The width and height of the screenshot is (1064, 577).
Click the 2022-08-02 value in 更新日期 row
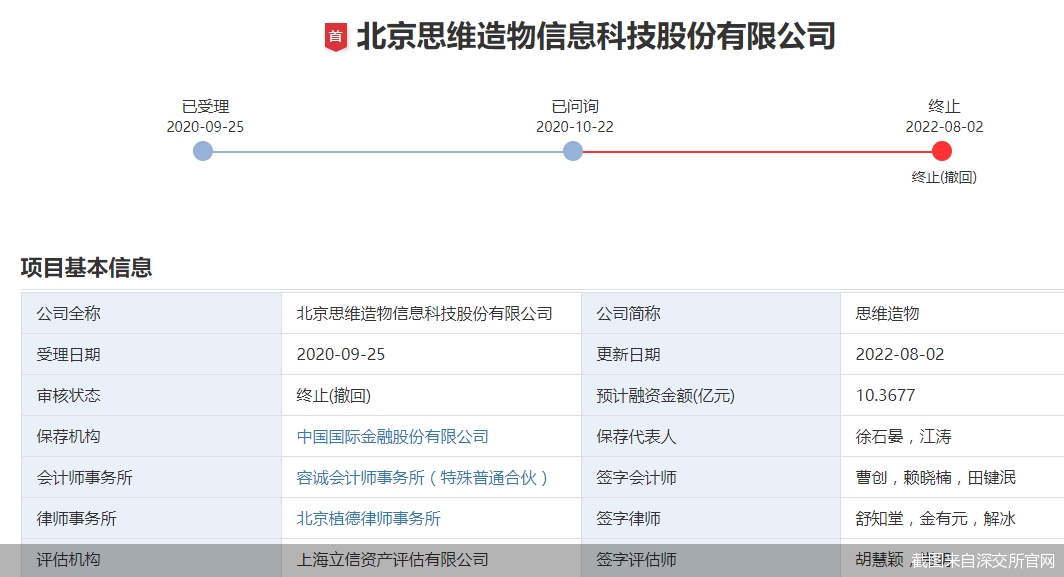click(x=900, y=354)
